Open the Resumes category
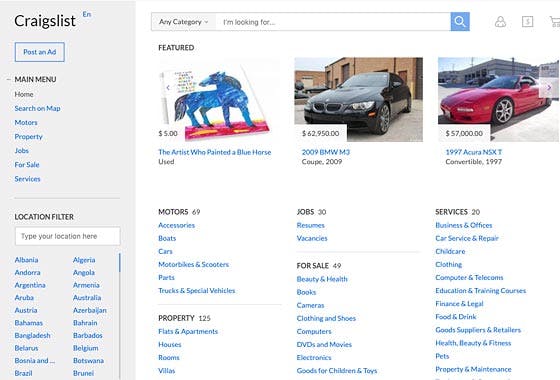Screen dimensions: 560x380 point(310,225)
